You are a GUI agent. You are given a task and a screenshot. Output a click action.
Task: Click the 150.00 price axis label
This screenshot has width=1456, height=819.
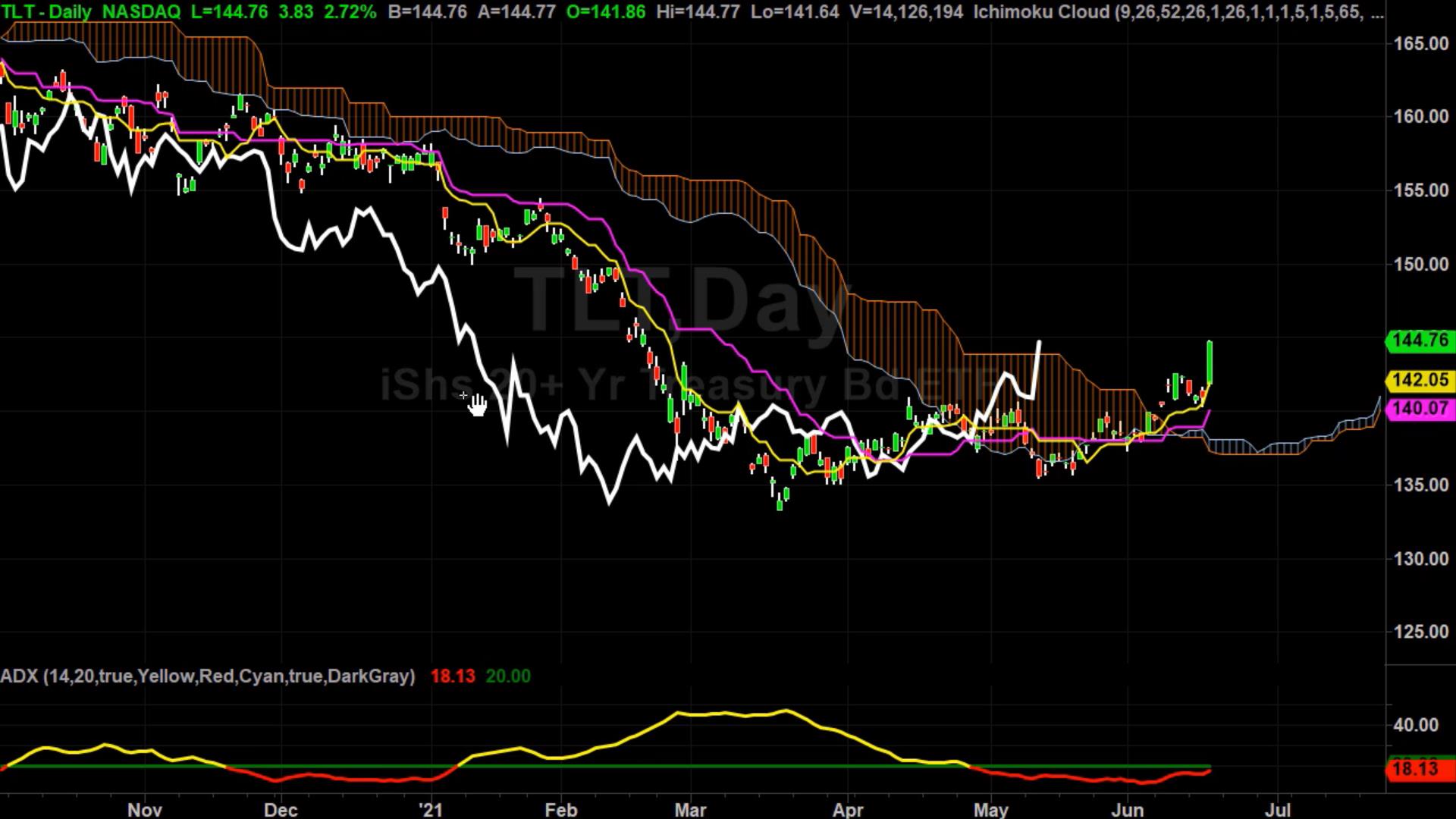[x=1421, y=265]
